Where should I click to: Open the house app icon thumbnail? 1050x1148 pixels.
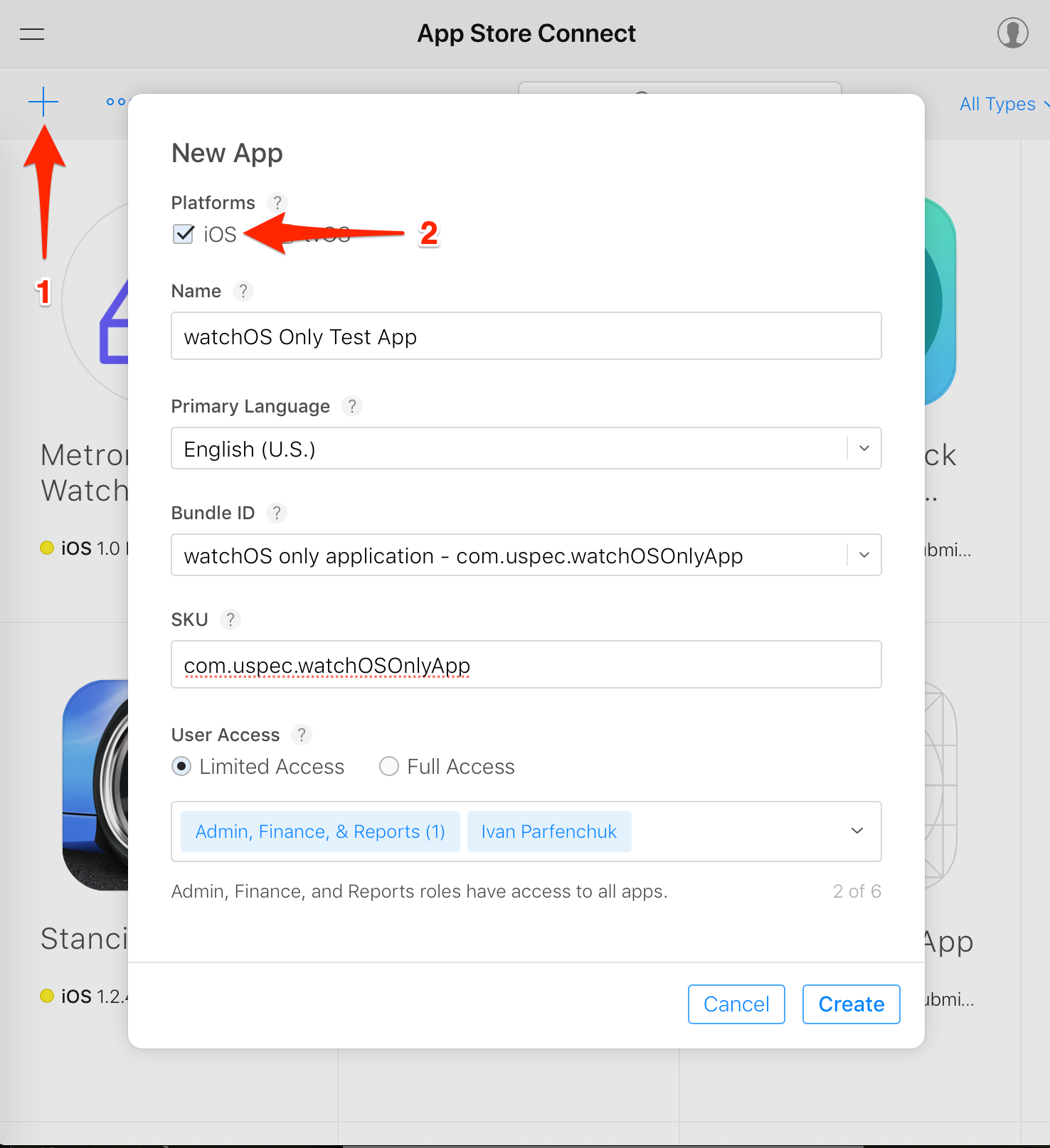tap(95, 302)
